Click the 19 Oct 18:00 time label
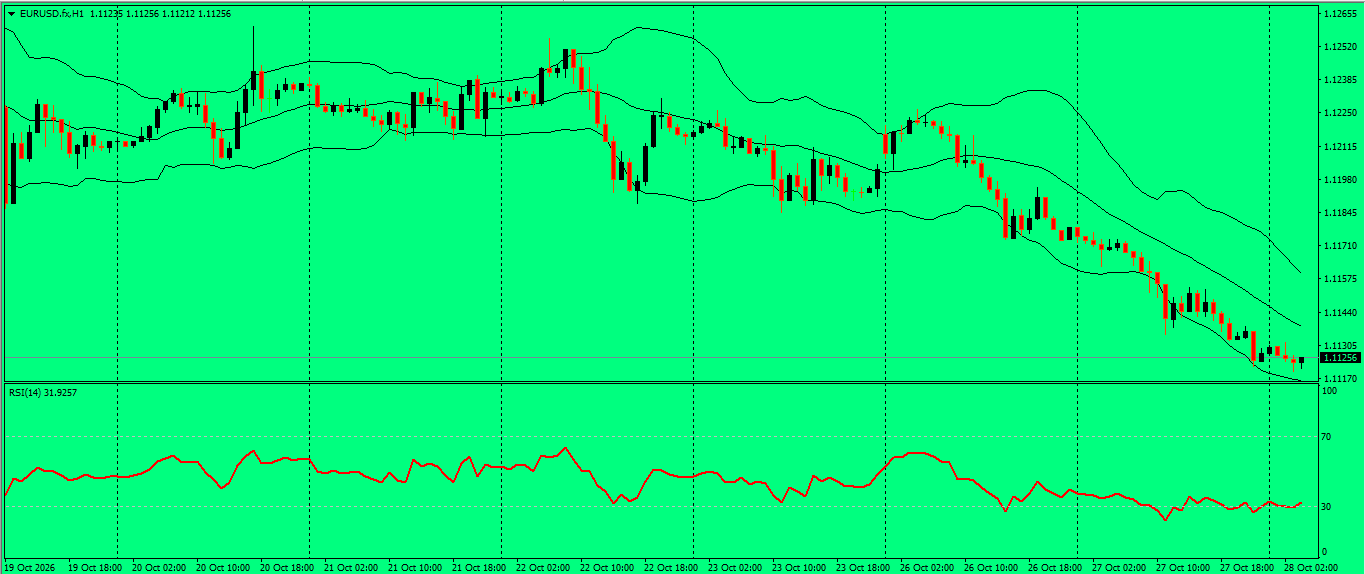 (95, 567)
